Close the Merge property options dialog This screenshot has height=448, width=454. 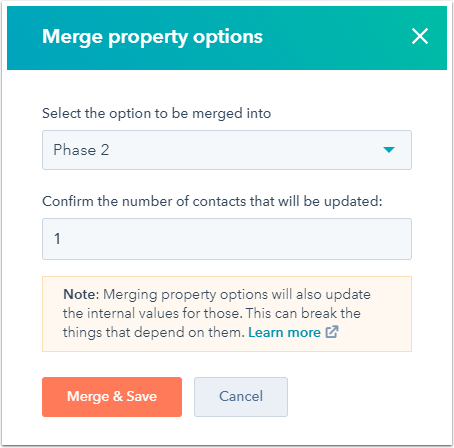(420, 36)
